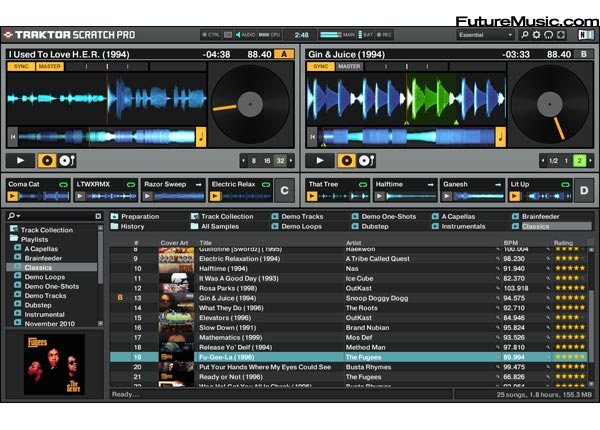The height and width of the screenshot is (430, 600).
Task: Set Deck A loop size to 16
Action: pos(267,161)
